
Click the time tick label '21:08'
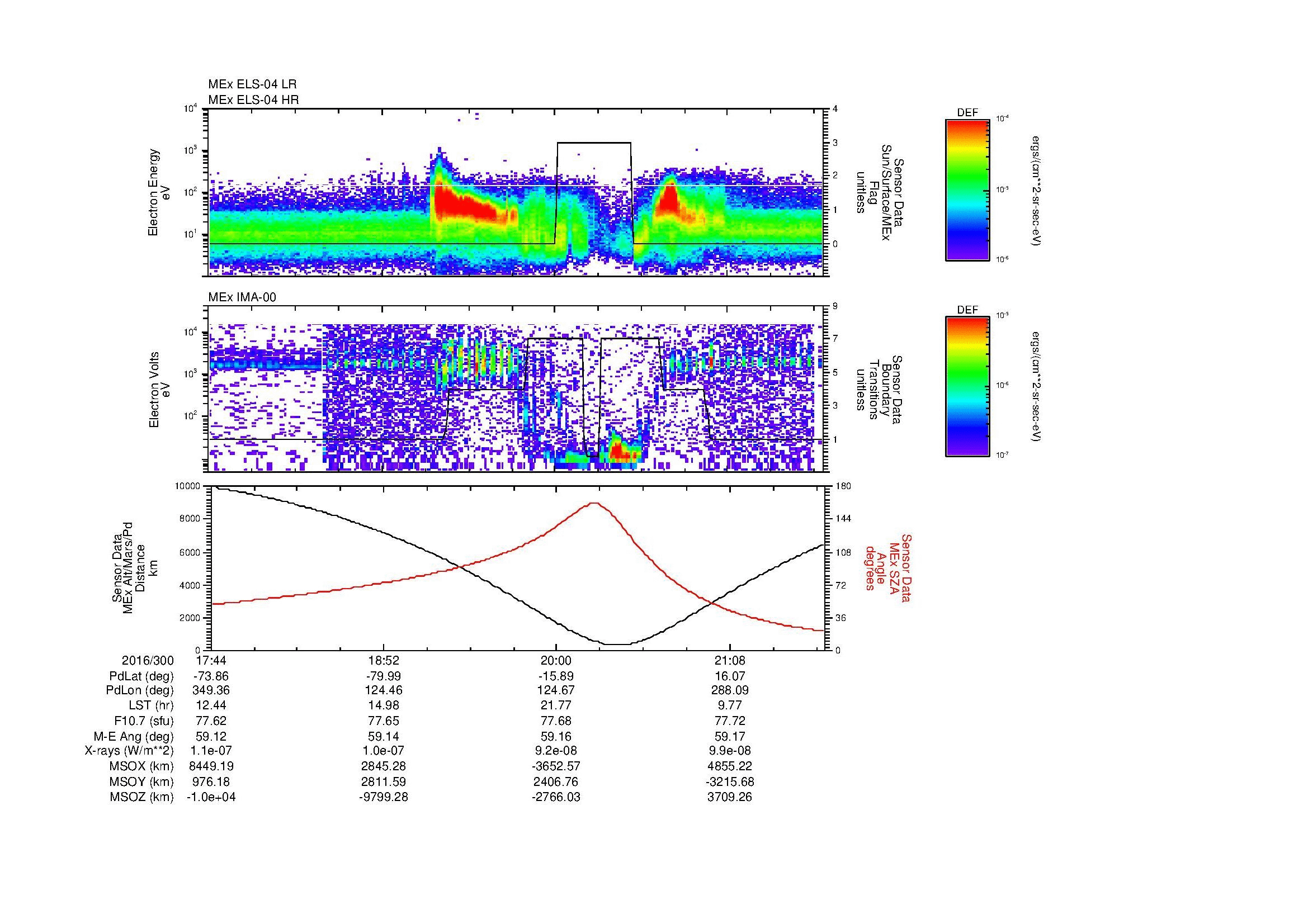[x=729, y=661]
